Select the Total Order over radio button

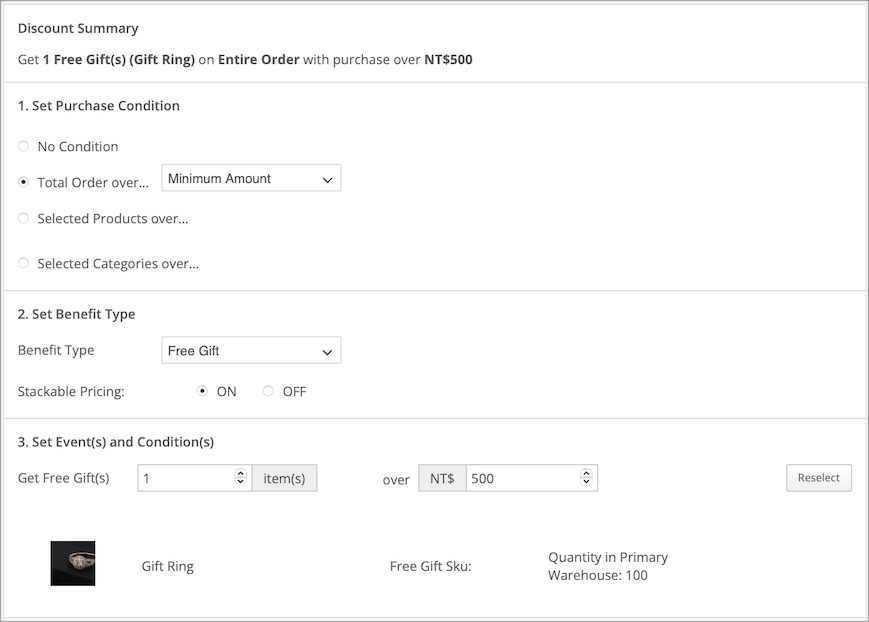(23, 182)
